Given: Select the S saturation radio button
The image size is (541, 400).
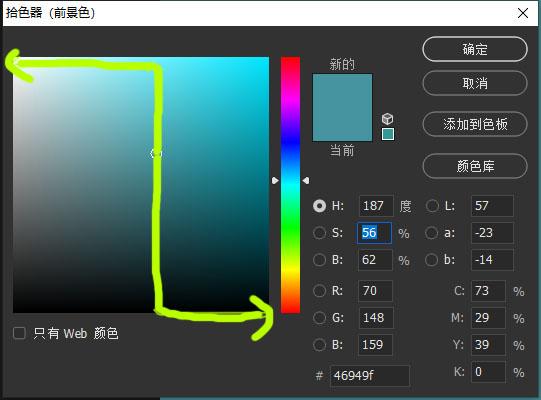Looking at the screenshot, I should (x=319, y=233).
